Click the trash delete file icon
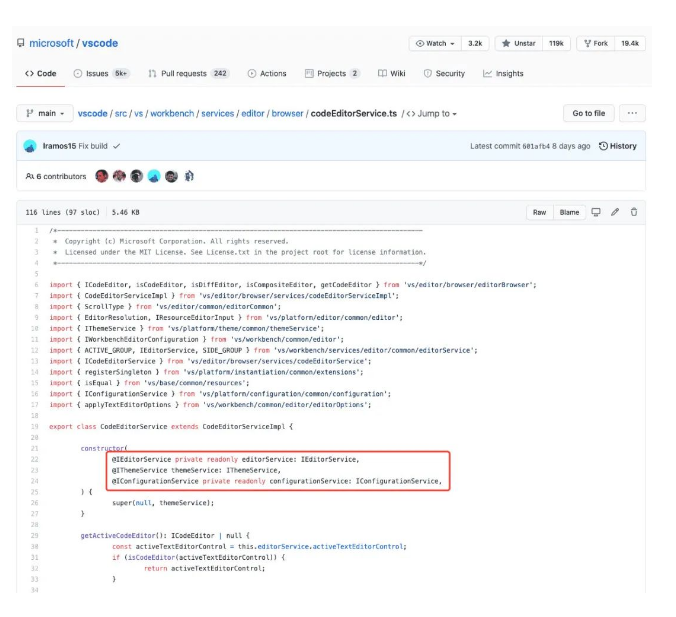The height and width of the screenshot is (617, 676). [633, 212]
